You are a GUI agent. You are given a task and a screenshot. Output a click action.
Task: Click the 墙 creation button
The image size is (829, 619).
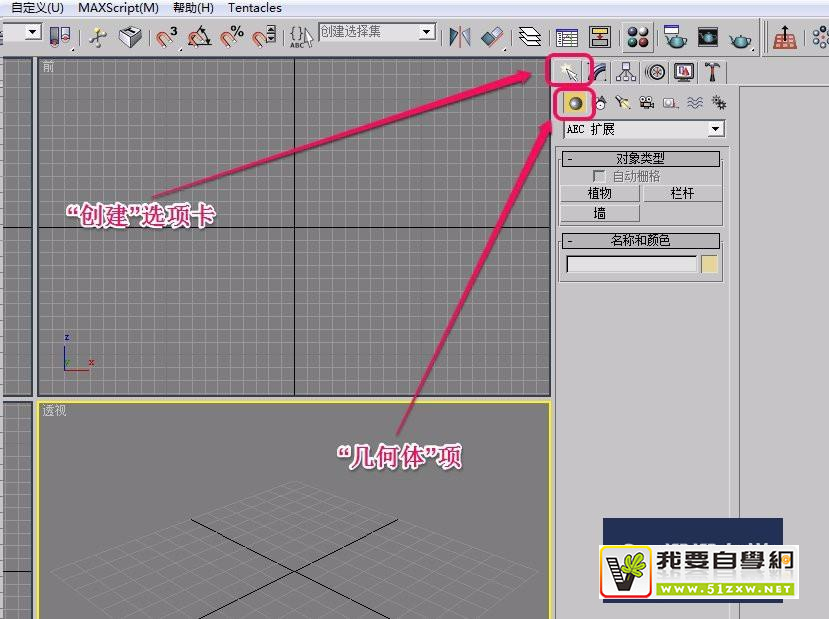click(x=600, y=212)
